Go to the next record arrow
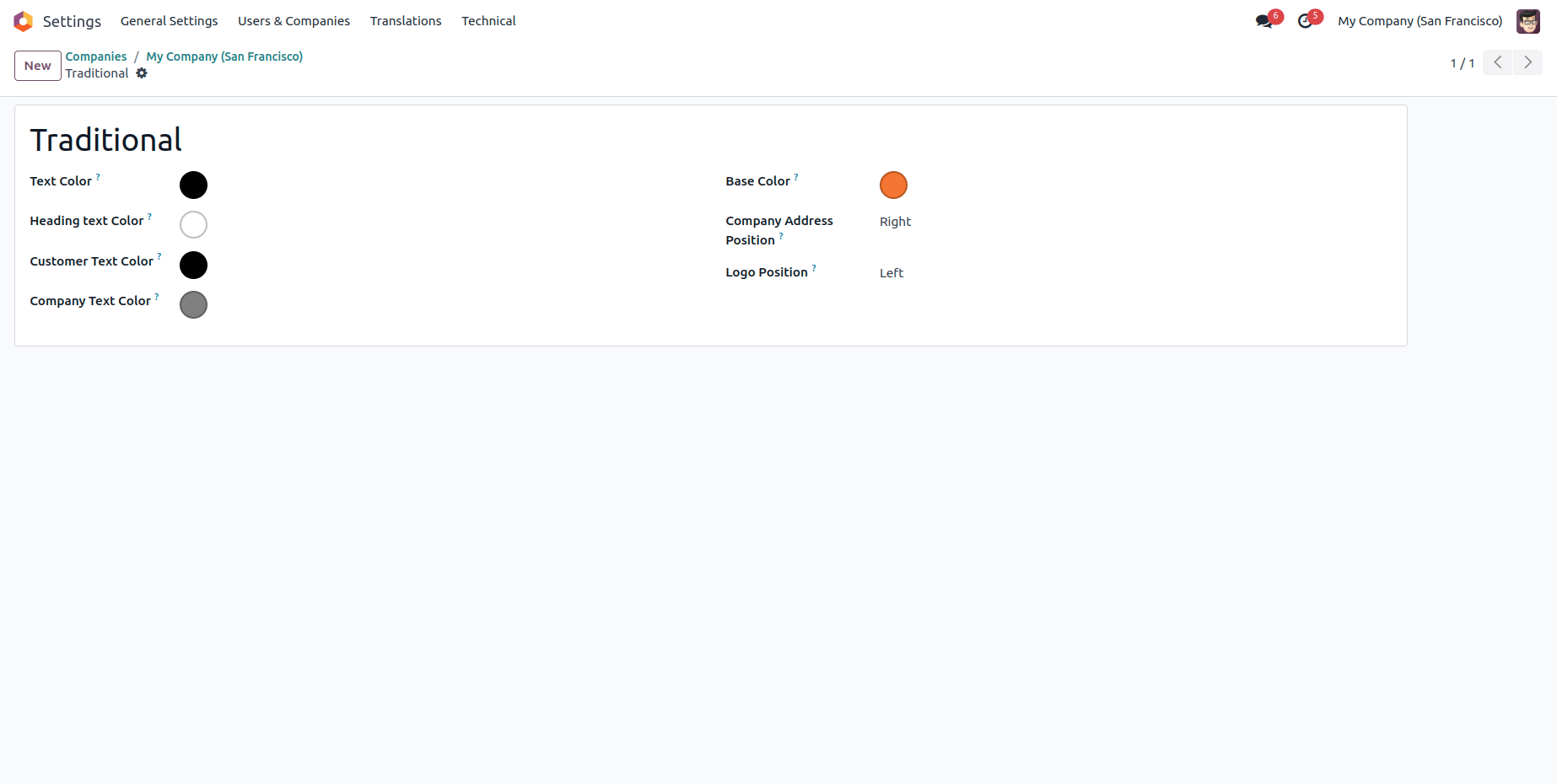This screenshot has height=784, width=1557. [1527, 62]
